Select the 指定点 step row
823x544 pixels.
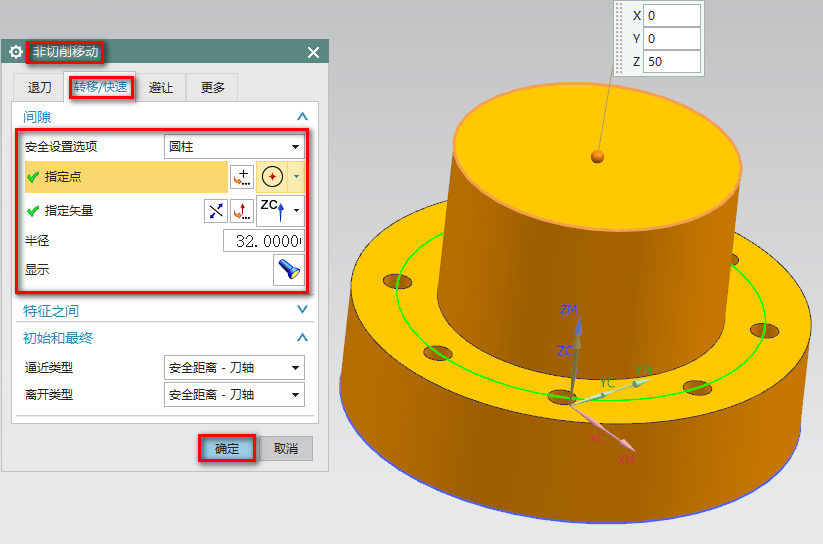tap(125, 177)
